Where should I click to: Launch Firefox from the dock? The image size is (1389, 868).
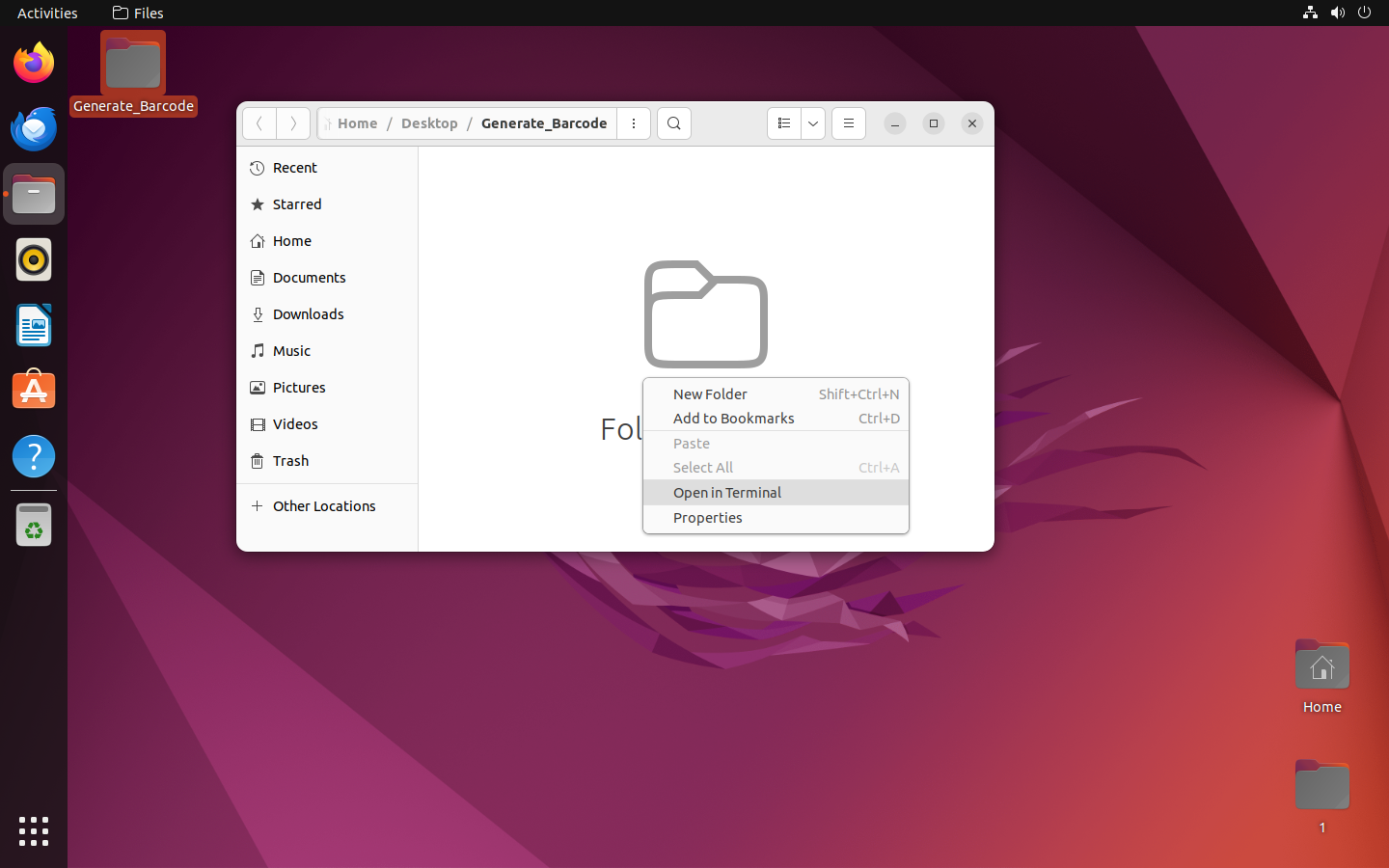34,64
